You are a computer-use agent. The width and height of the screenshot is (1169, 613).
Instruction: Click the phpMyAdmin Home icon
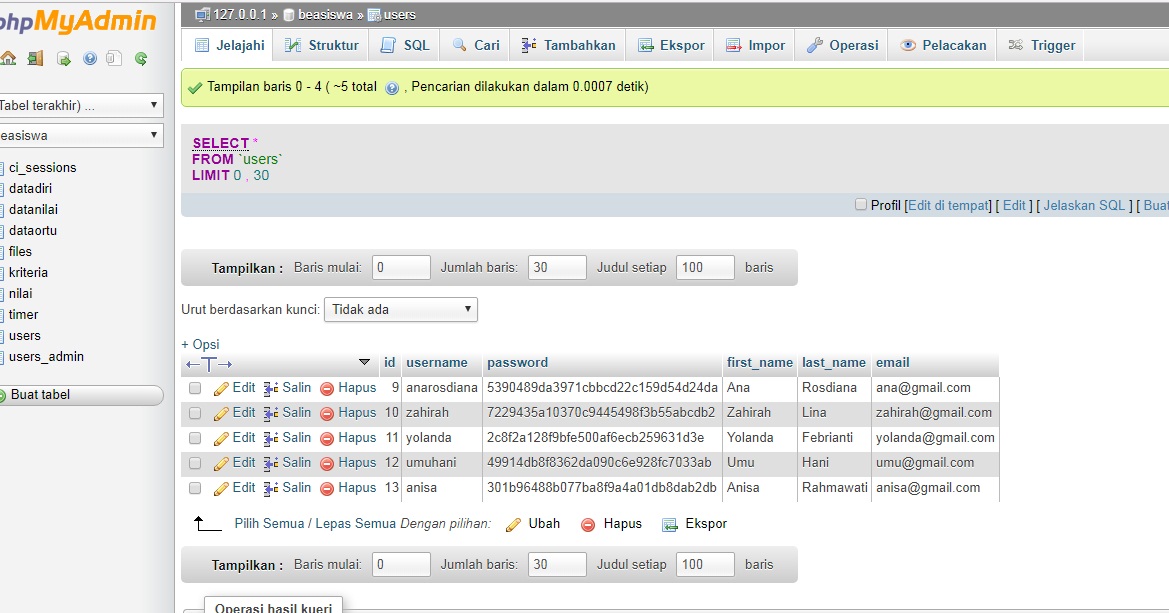click(x=8, y=58)
